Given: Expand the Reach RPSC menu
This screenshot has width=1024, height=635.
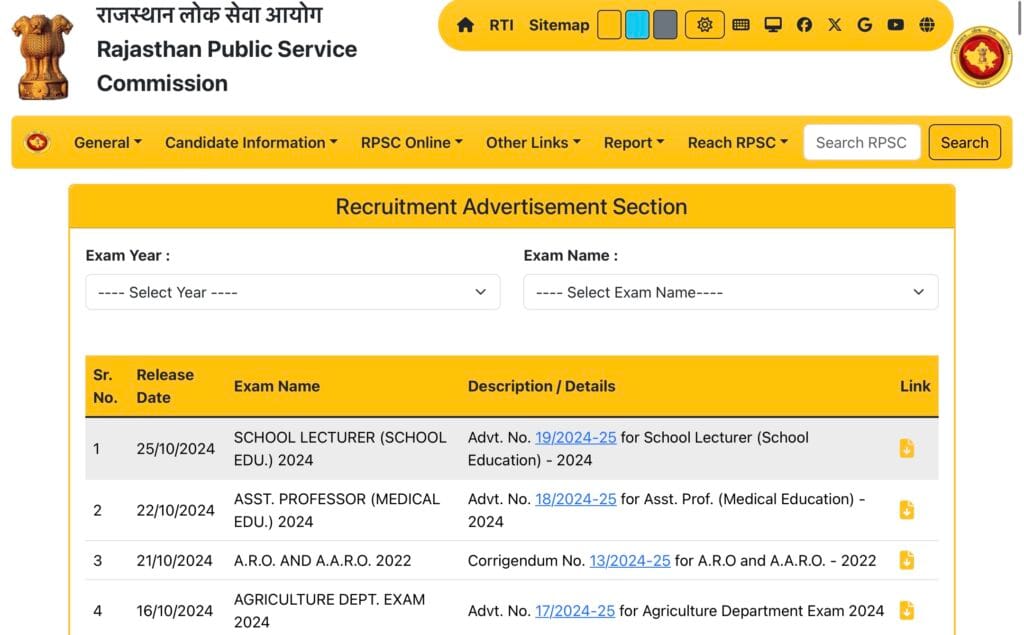Looking at the screenshot, I should pyautogui.click(x=738, y=142).
